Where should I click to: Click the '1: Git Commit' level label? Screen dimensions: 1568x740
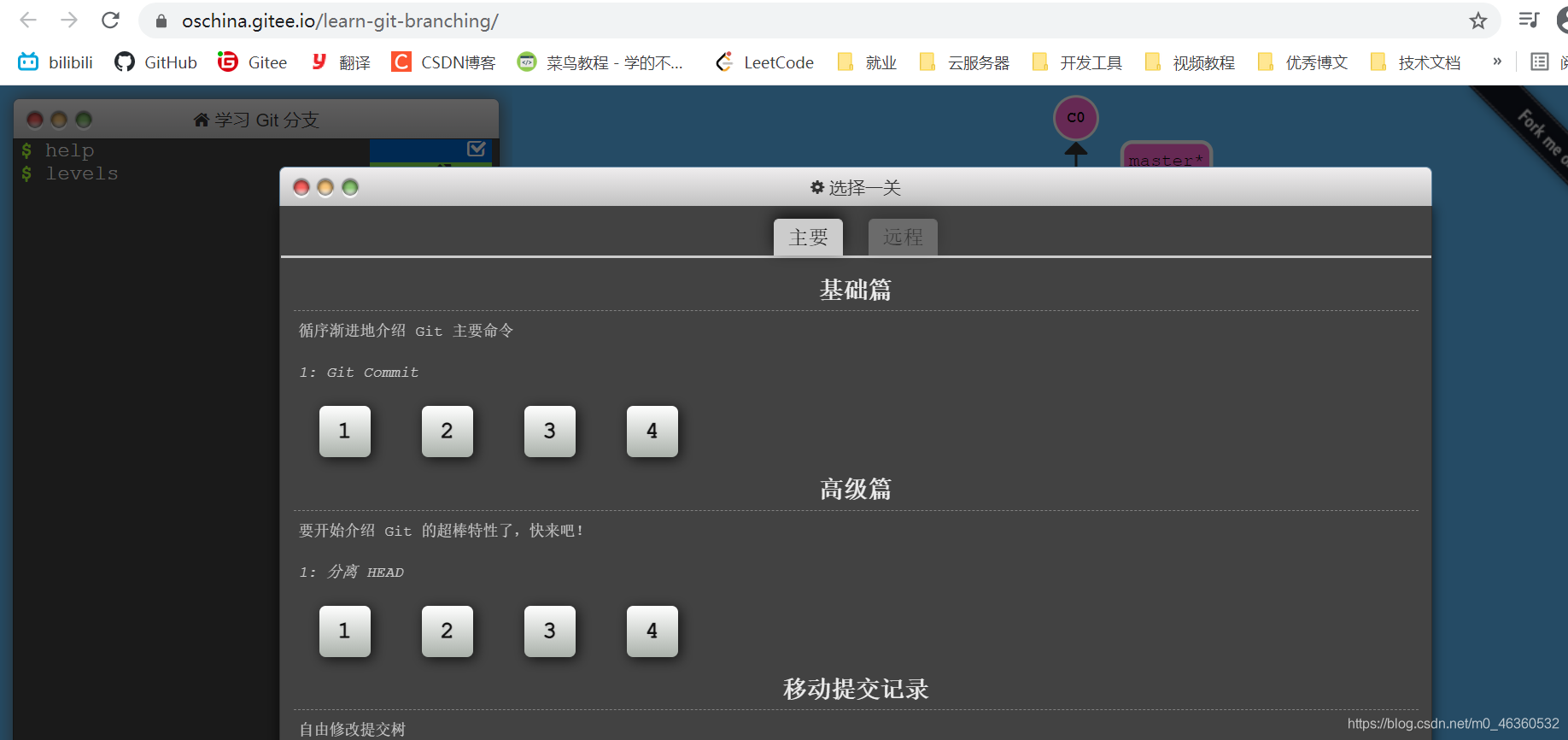tap(360, 373)
